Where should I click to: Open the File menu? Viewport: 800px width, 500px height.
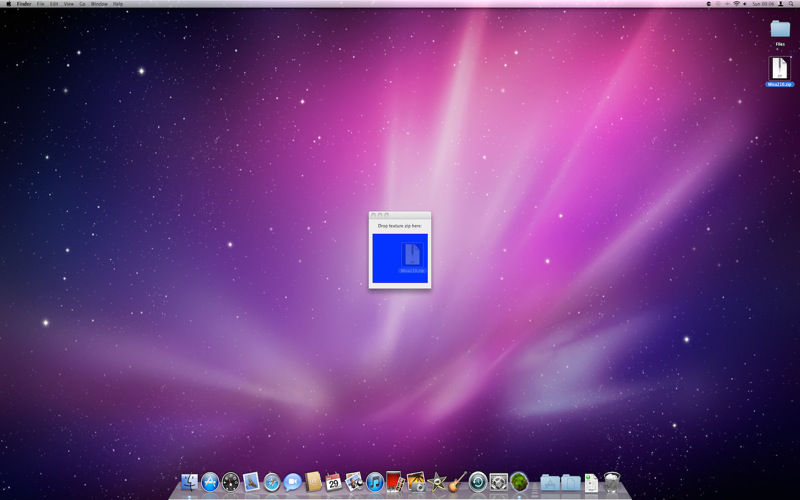click(x=41, y=4)
